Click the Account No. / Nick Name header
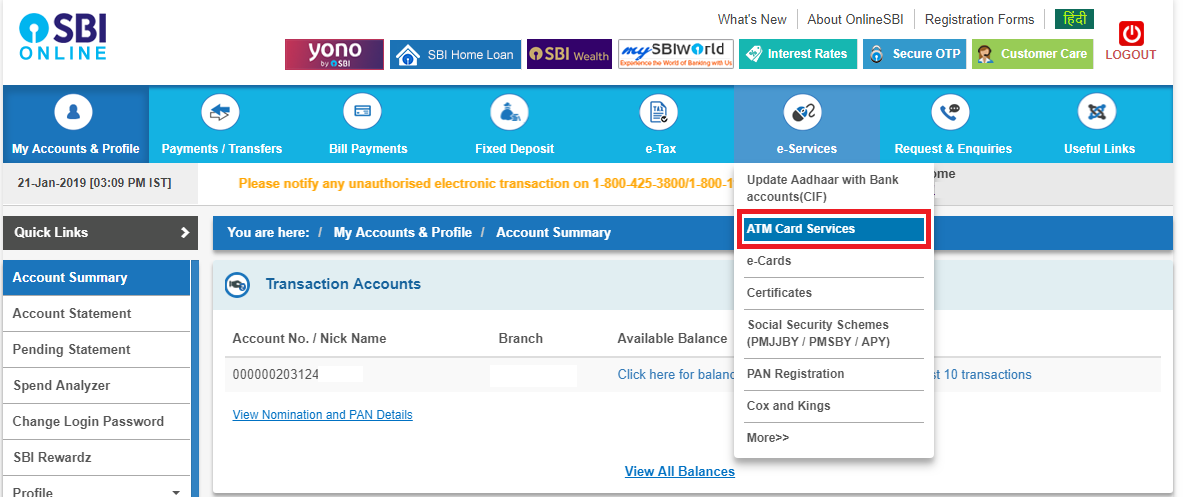The width and height of the screenshot is (1183, 497). click(309, 339)
